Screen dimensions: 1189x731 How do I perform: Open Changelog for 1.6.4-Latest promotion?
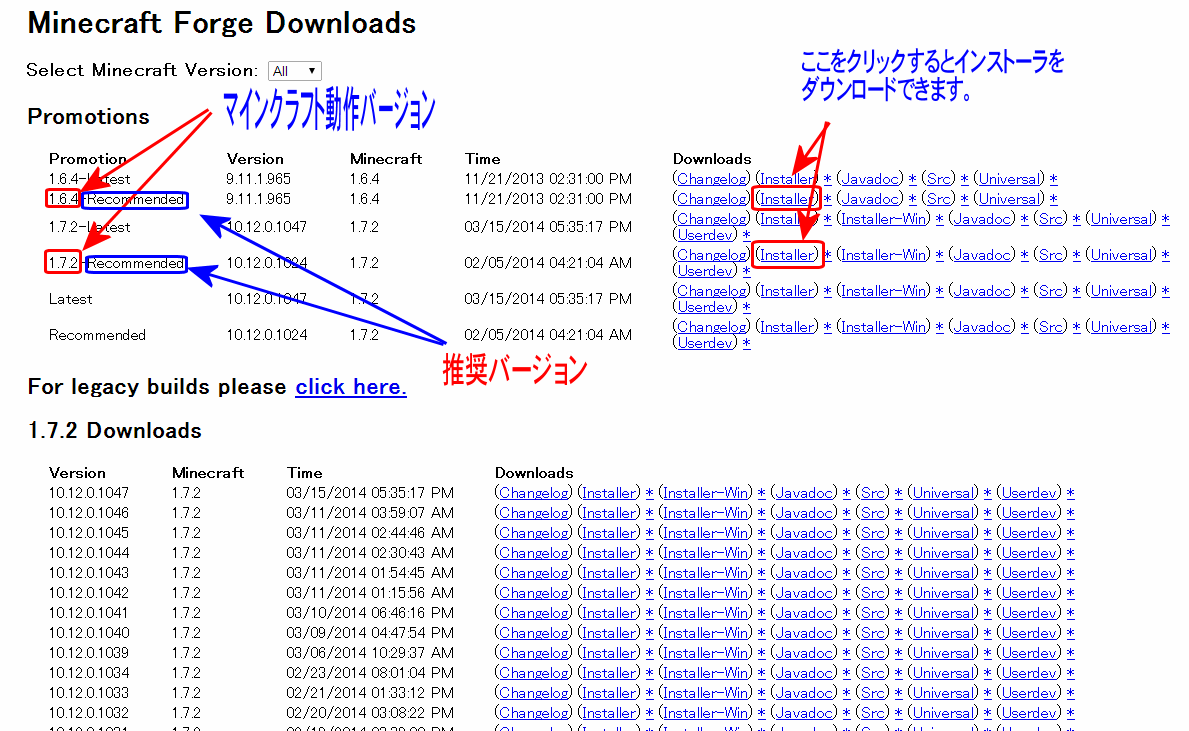[711, 179]
